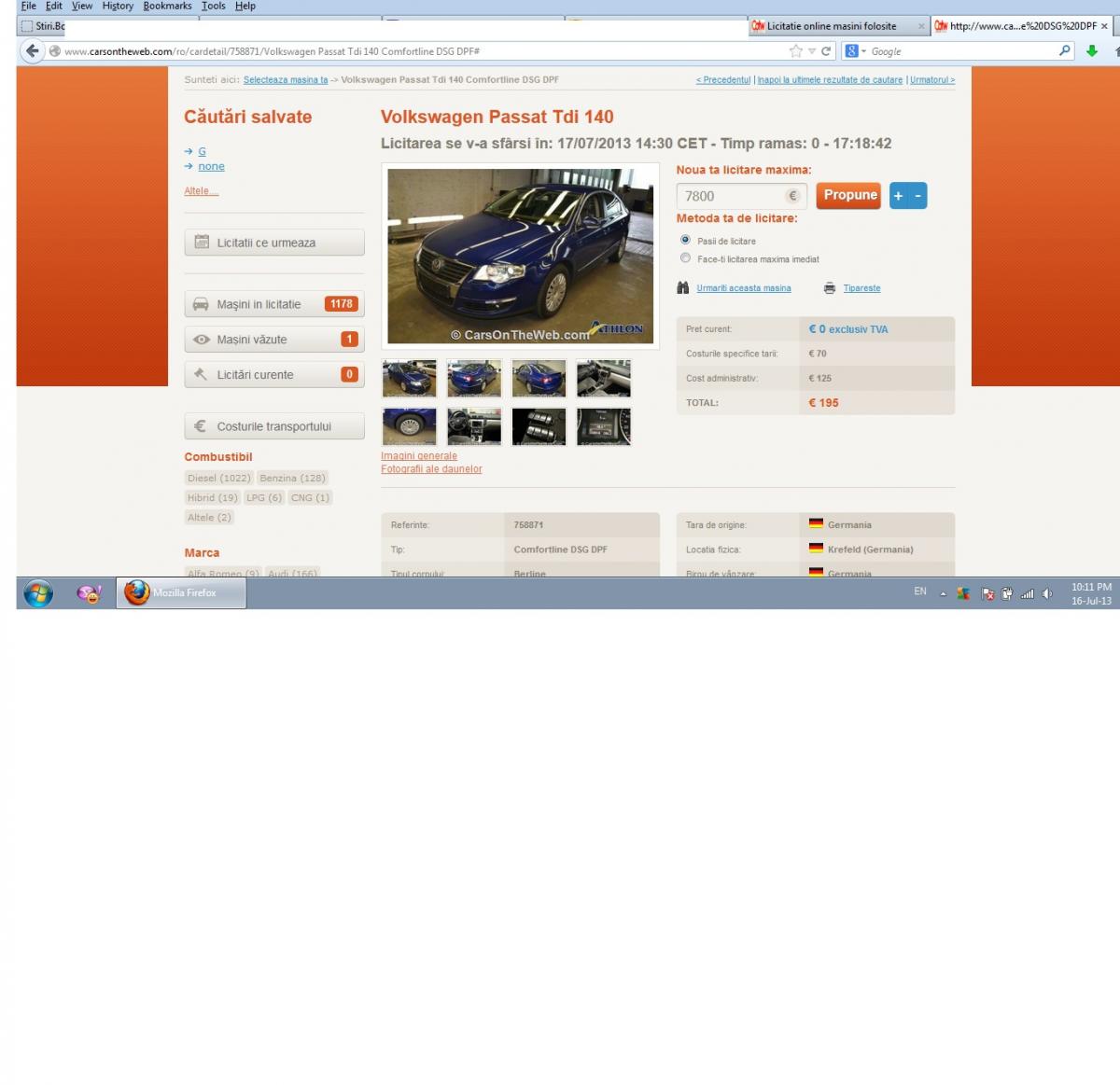This screenshot has height=1085, width=1120.
Task: Click the binoculars watch-car icon
Action: coord(683,288)
